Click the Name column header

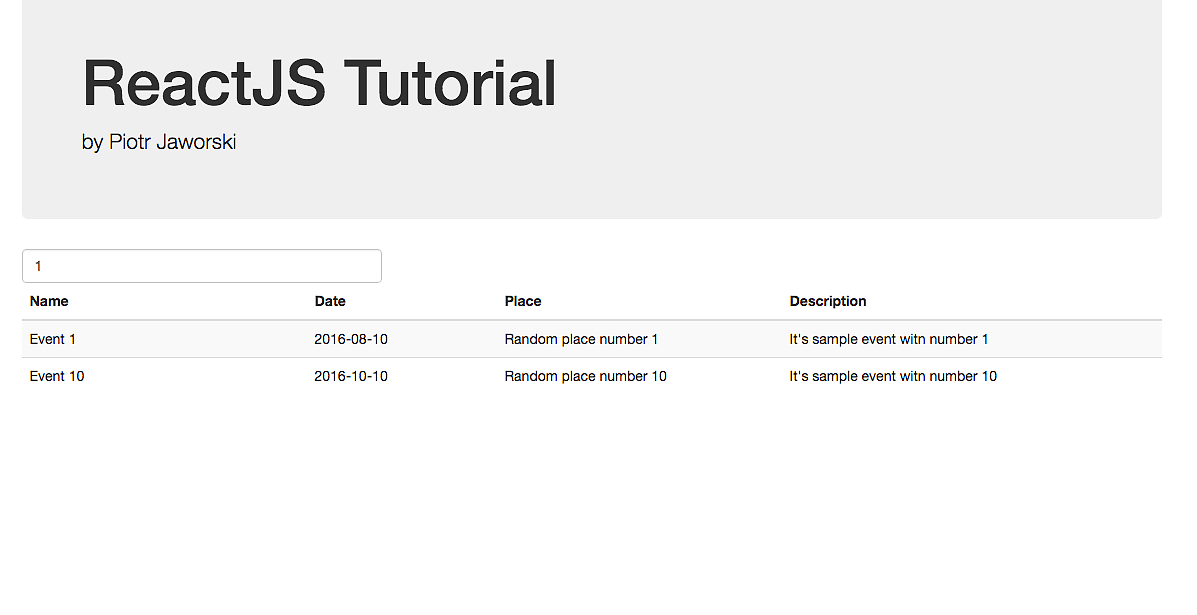click(x=49, y=301)
